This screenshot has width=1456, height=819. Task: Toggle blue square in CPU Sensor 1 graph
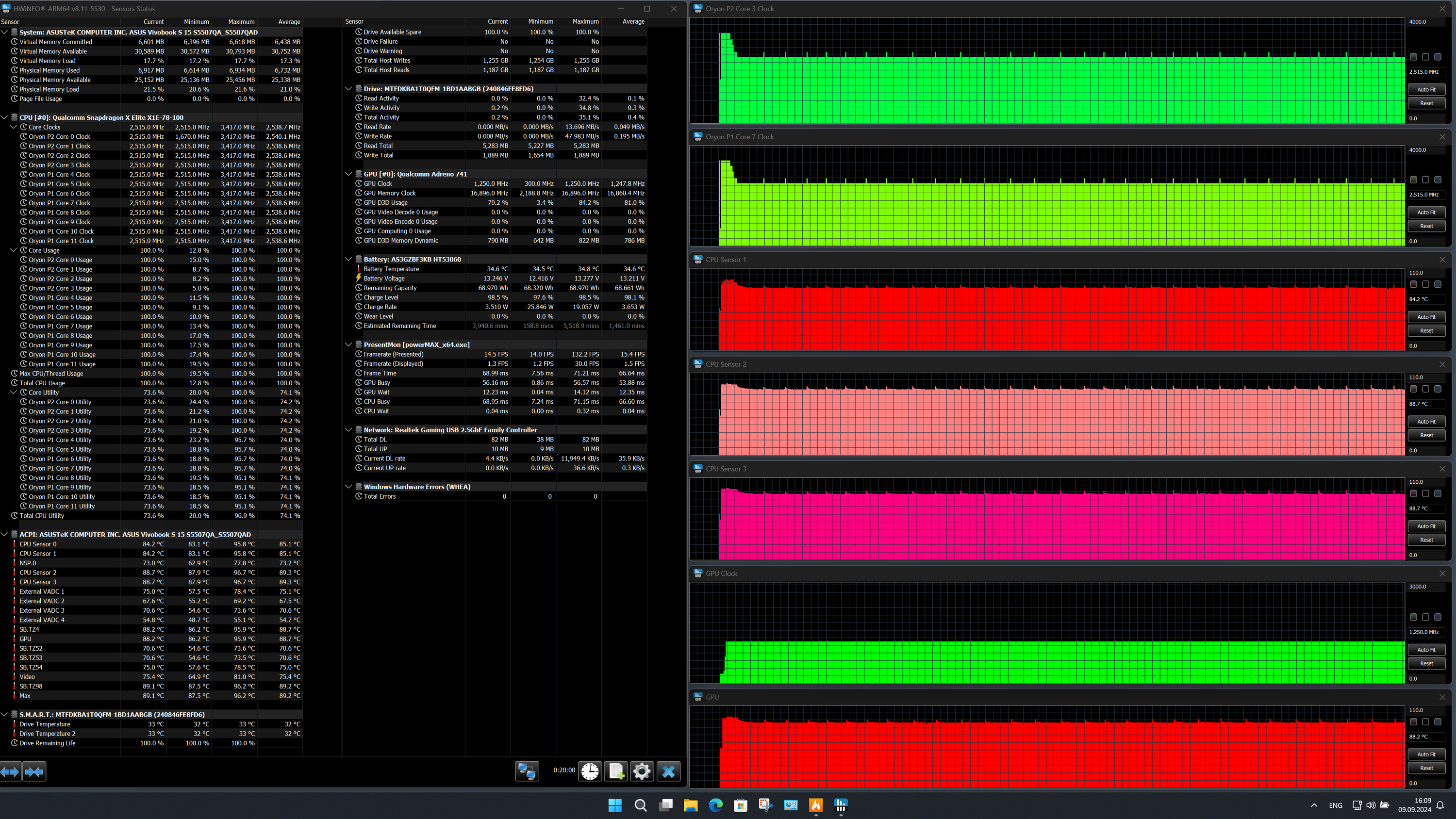click(1438, 284)
